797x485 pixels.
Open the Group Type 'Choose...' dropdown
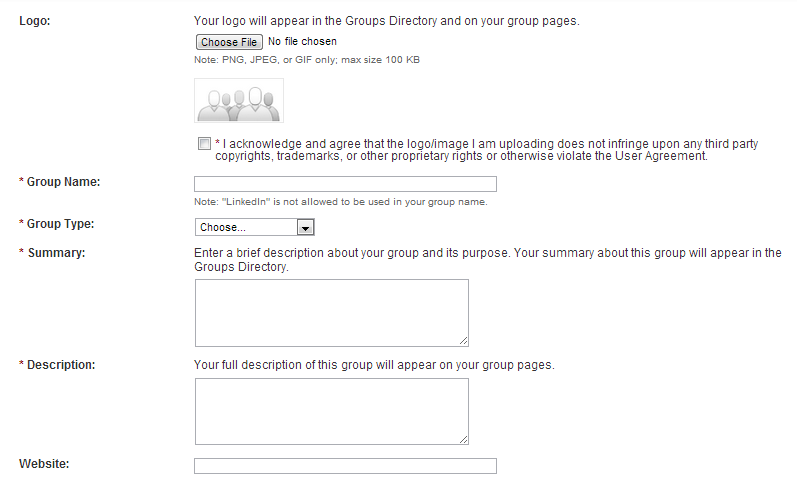tap(255, 227)
